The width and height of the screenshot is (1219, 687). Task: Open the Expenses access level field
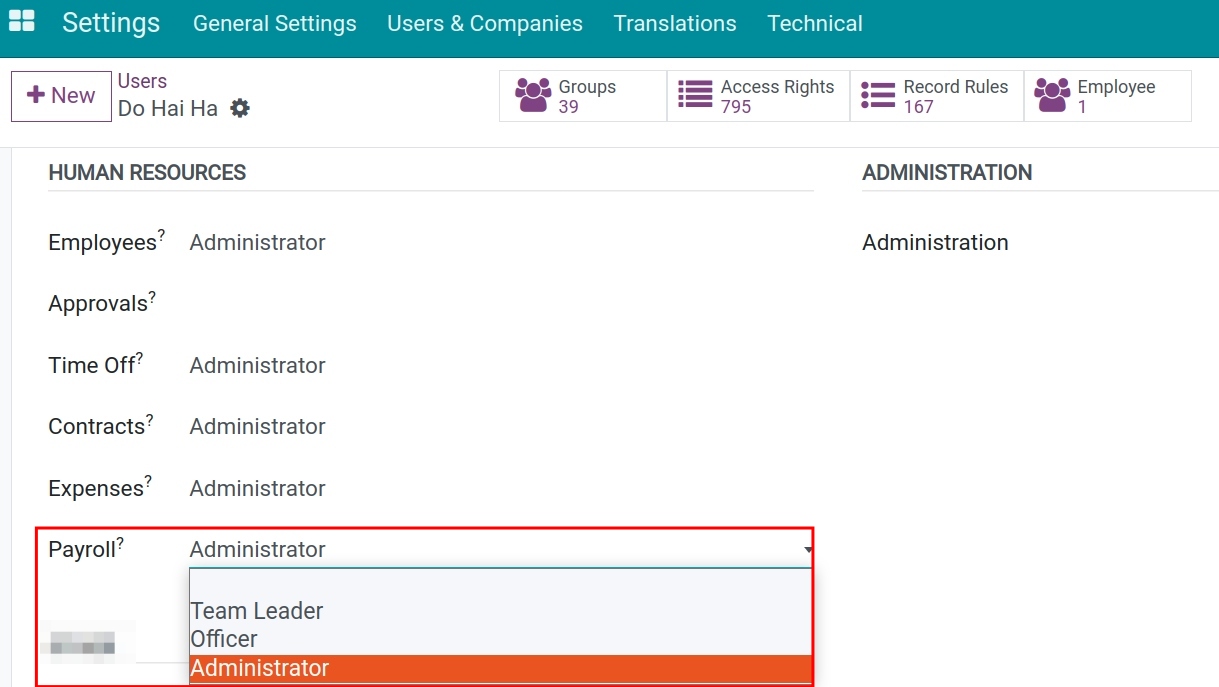pyautogui.click(x=500, y=489)
